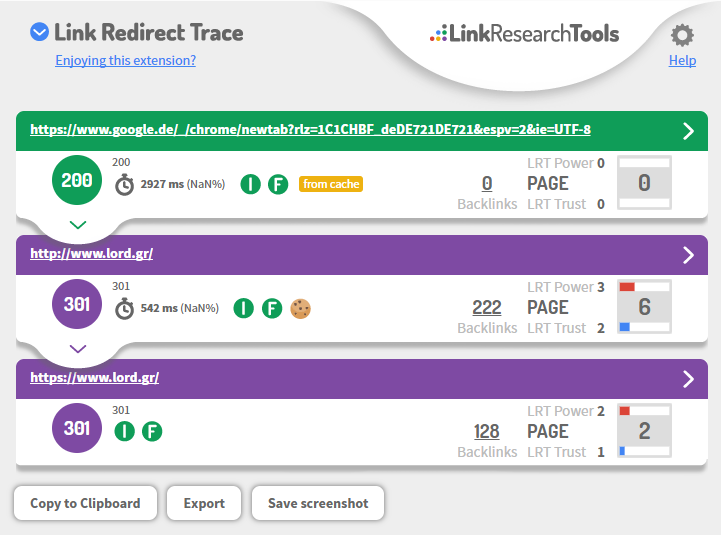Open the google.de newtab URL link
Viewport: 721px width, 535px height.
pyautogui.click(x=310, y=130)
